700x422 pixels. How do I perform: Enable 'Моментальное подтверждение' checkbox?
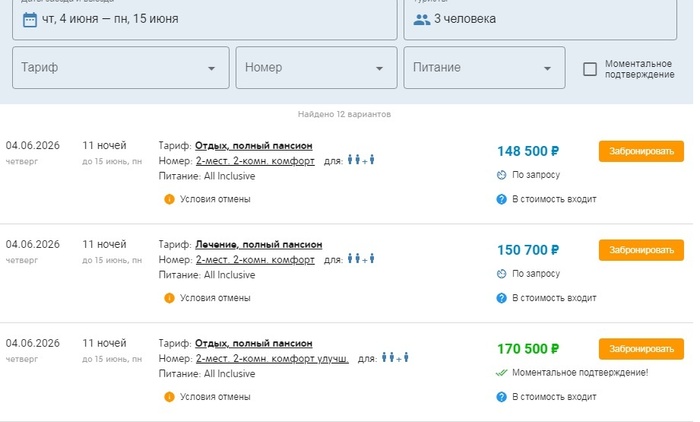point(590,69)
